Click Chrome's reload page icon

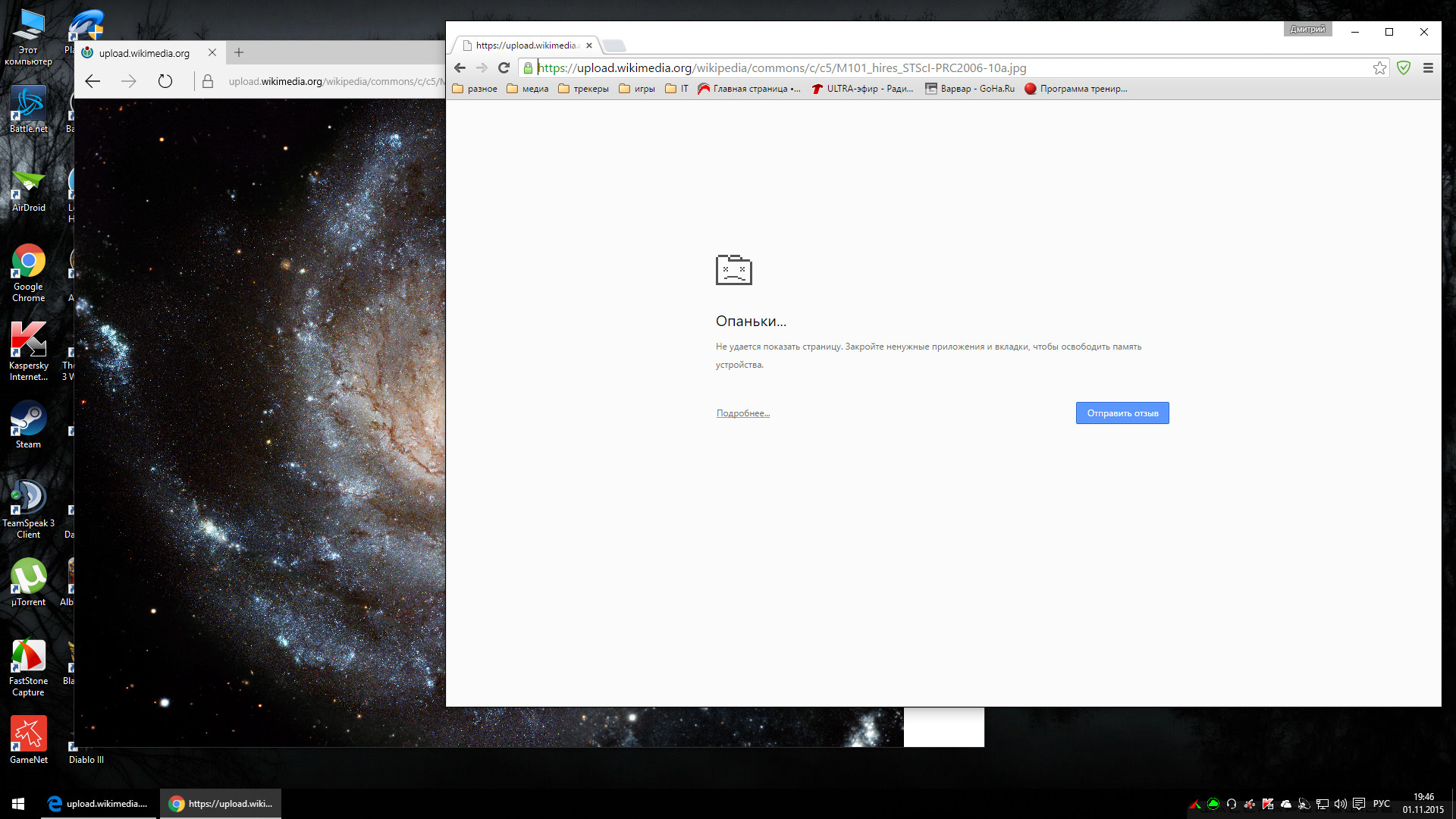pyautogui.click(x=504, y=68)
